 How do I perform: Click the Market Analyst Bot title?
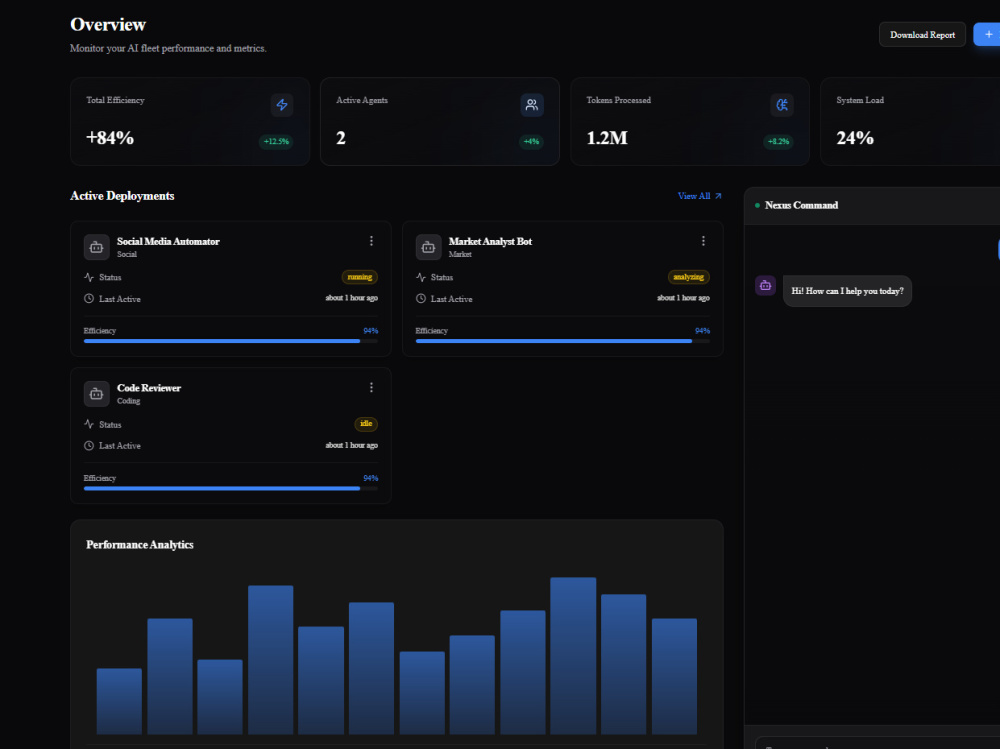490,241
